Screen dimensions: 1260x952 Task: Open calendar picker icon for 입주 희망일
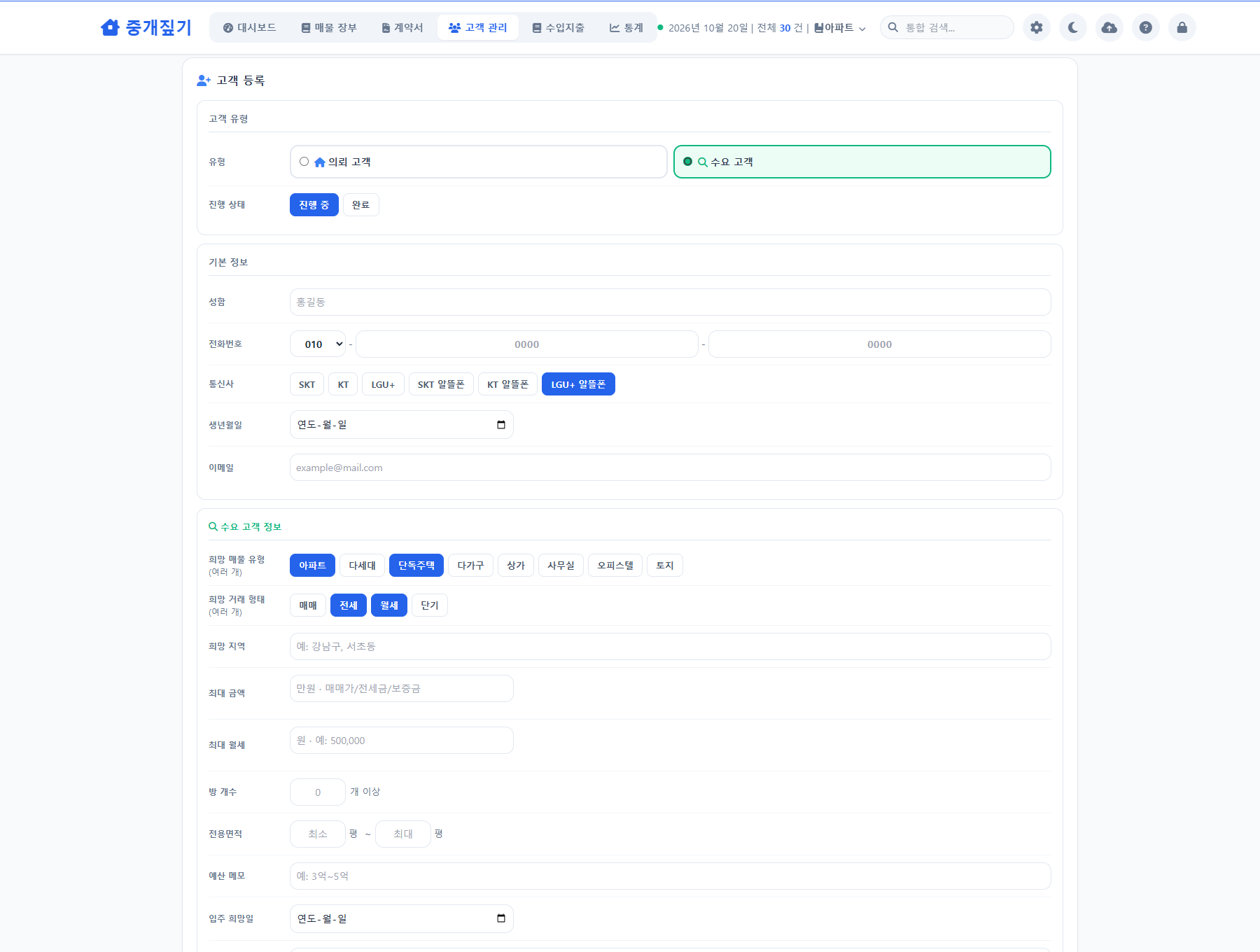[501, 918]
